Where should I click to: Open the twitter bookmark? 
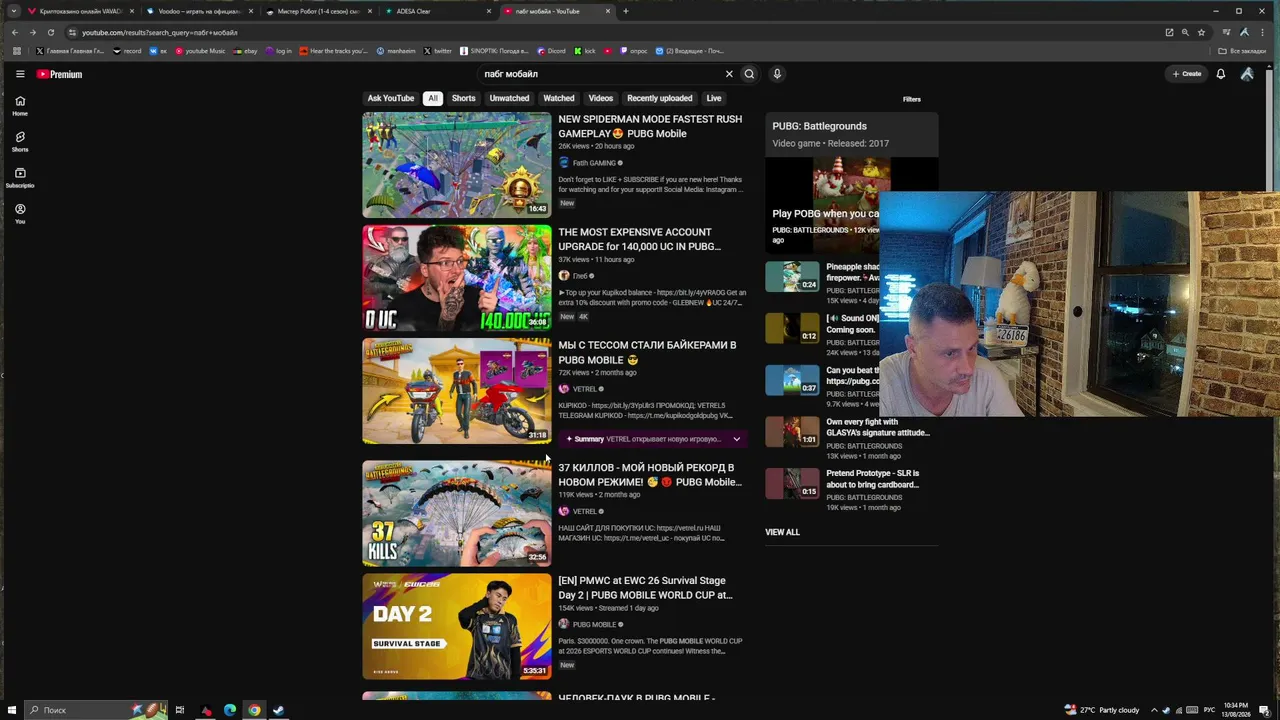[x=438, y=51]
